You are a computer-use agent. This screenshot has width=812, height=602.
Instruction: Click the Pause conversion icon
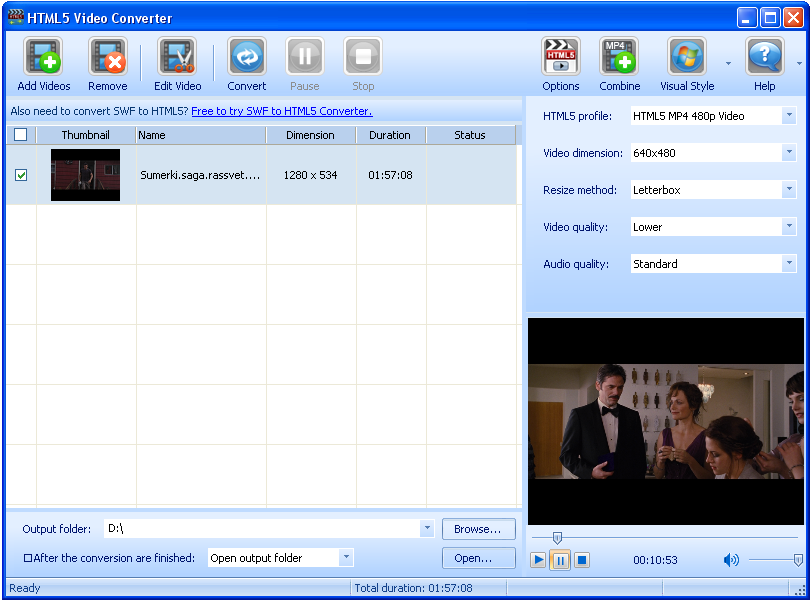coord(304,56)
